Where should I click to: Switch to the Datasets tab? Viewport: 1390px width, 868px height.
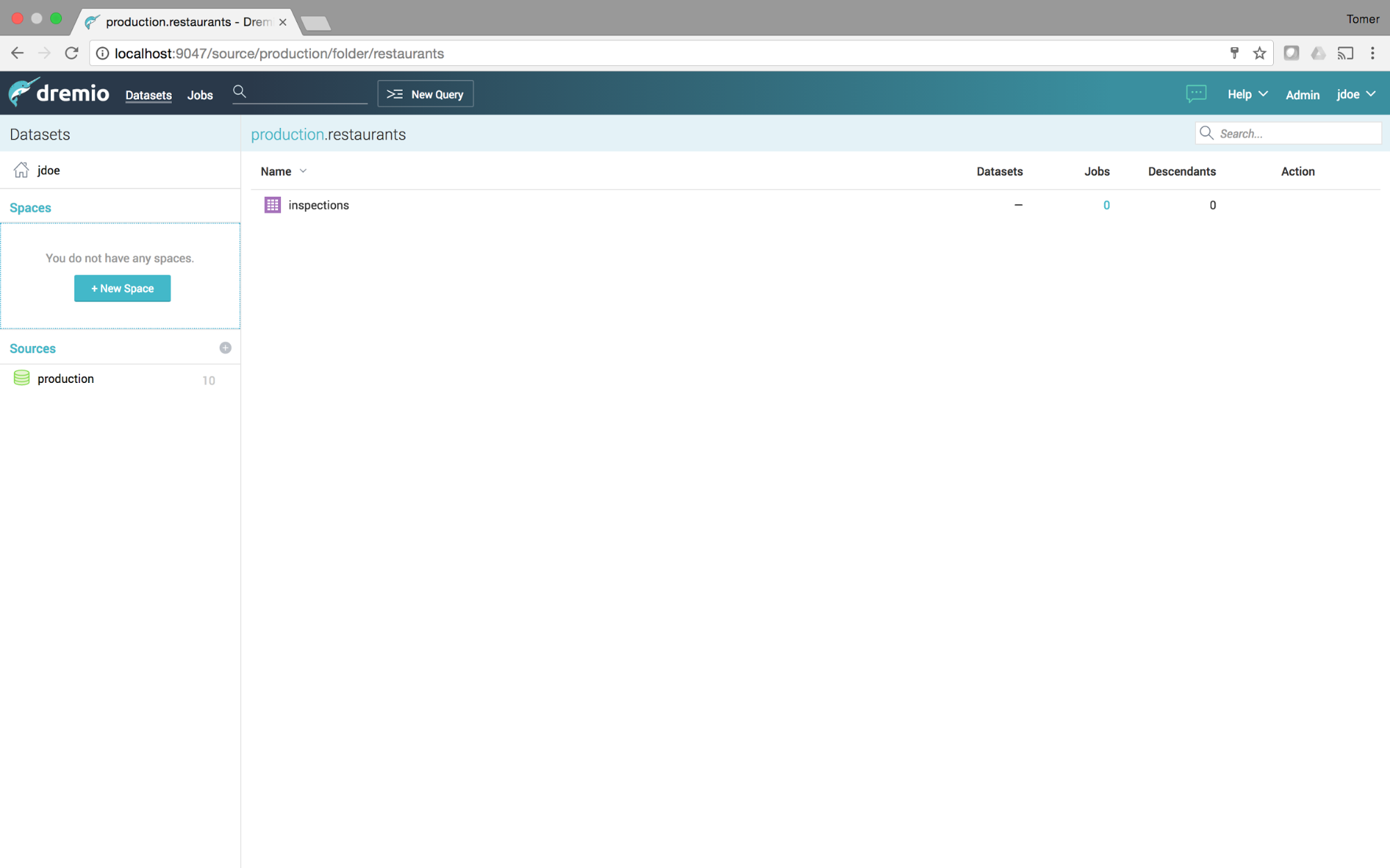pos(148,95)
